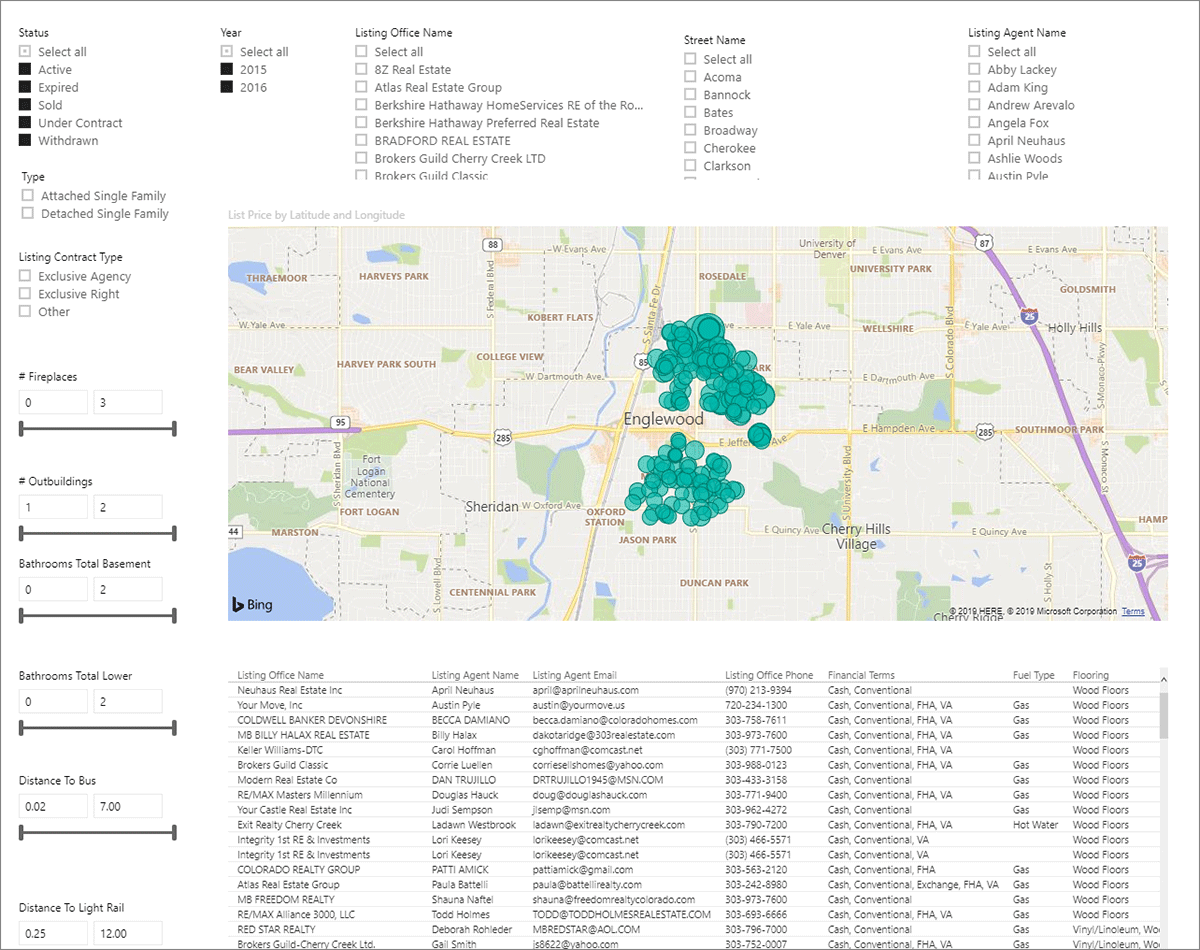The height and width of the screenshot is (950, 1200).
Task: Click the table scrollbar up arrow
Action: tap(1163, 680)
